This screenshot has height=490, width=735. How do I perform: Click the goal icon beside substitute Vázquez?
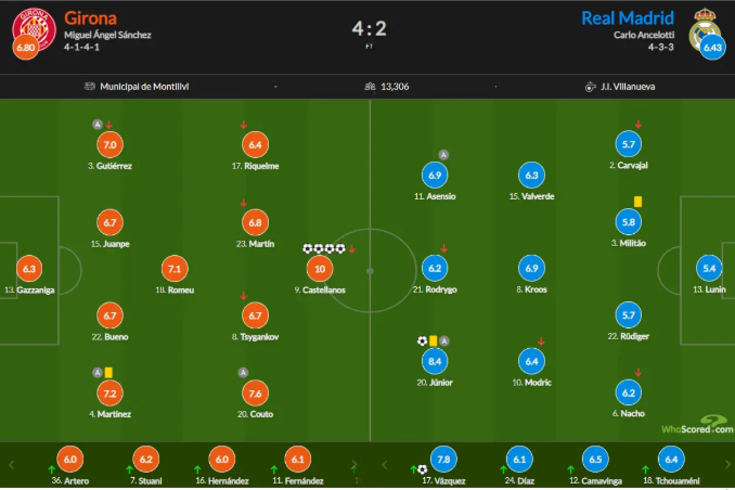point(422,469)
